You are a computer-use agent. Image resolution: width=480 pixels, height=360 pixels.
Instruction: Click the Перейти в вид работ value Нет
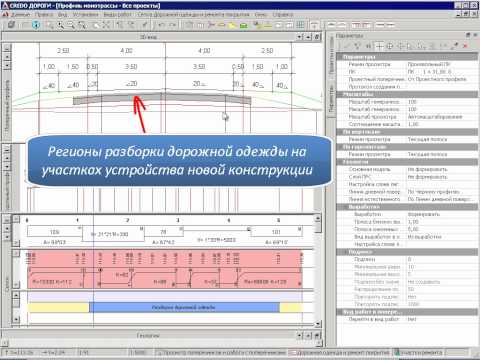[x=412, y=319]
